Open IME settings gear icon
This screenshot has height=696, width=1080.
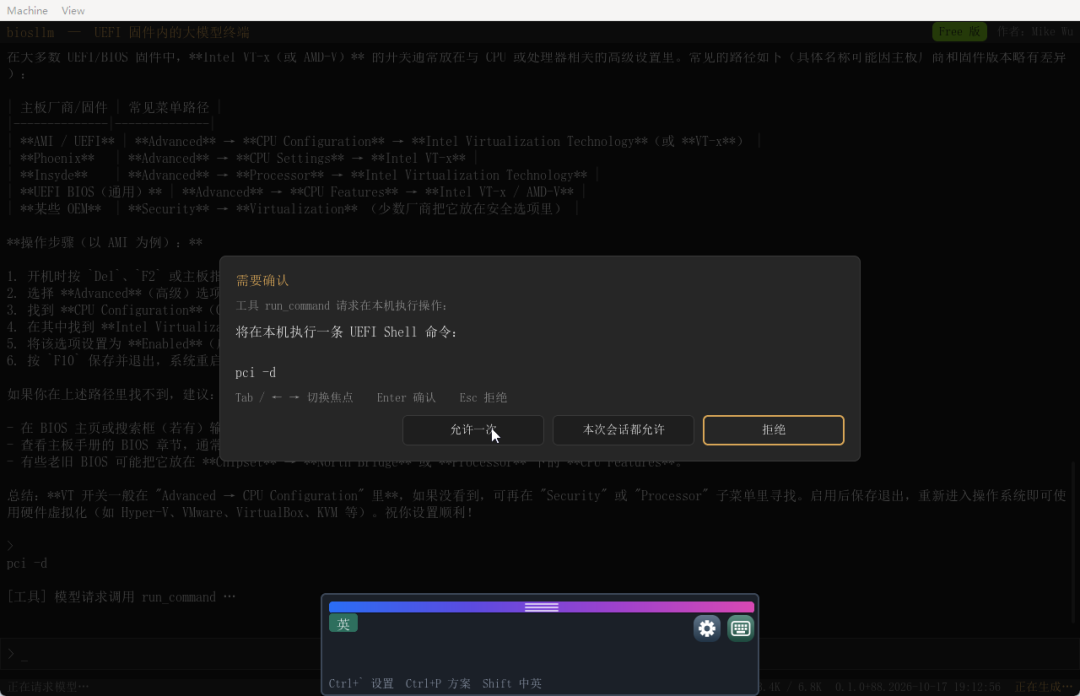click(707, 628)
